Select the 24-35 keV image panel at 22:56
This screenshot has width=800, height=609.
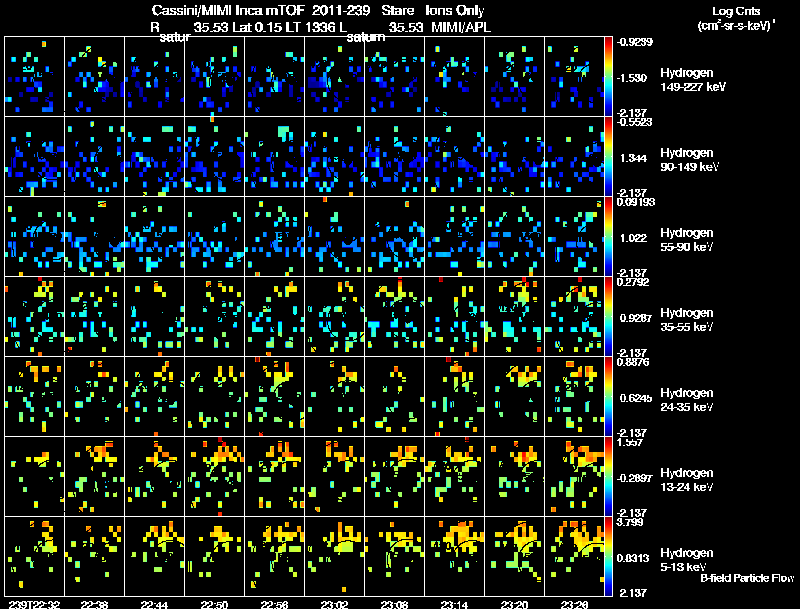pyautogui.click(x=274, y=397)
